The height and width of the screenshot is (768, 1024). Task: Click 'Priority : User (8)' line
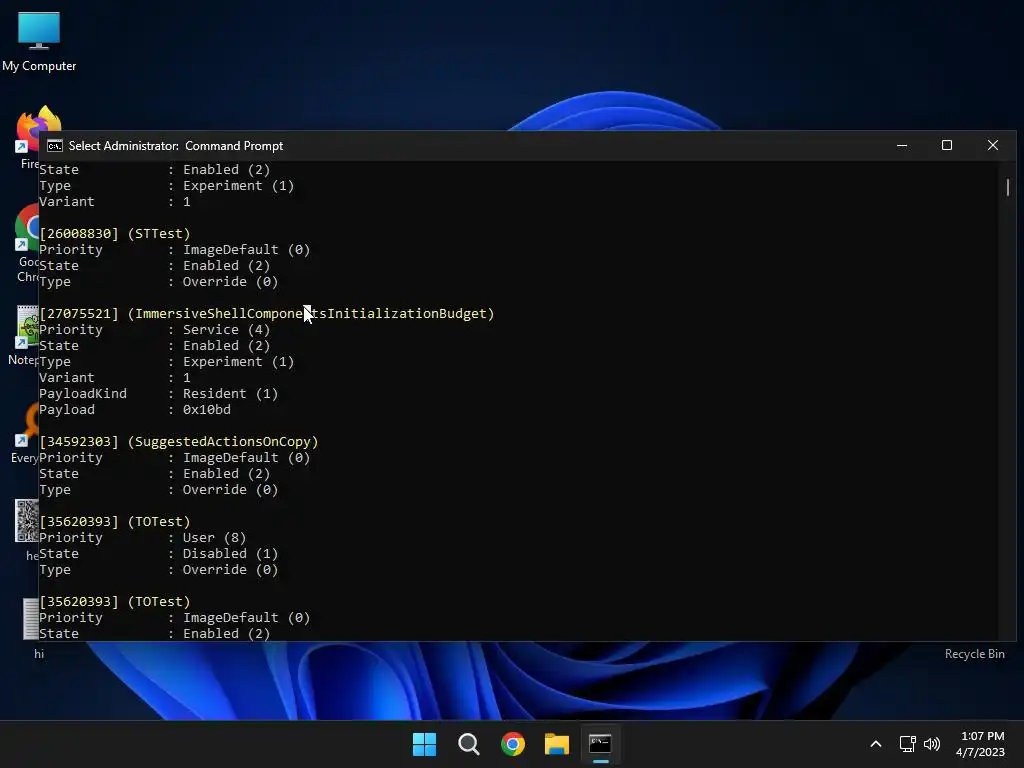pyautogui.click(x=143, y=537)
